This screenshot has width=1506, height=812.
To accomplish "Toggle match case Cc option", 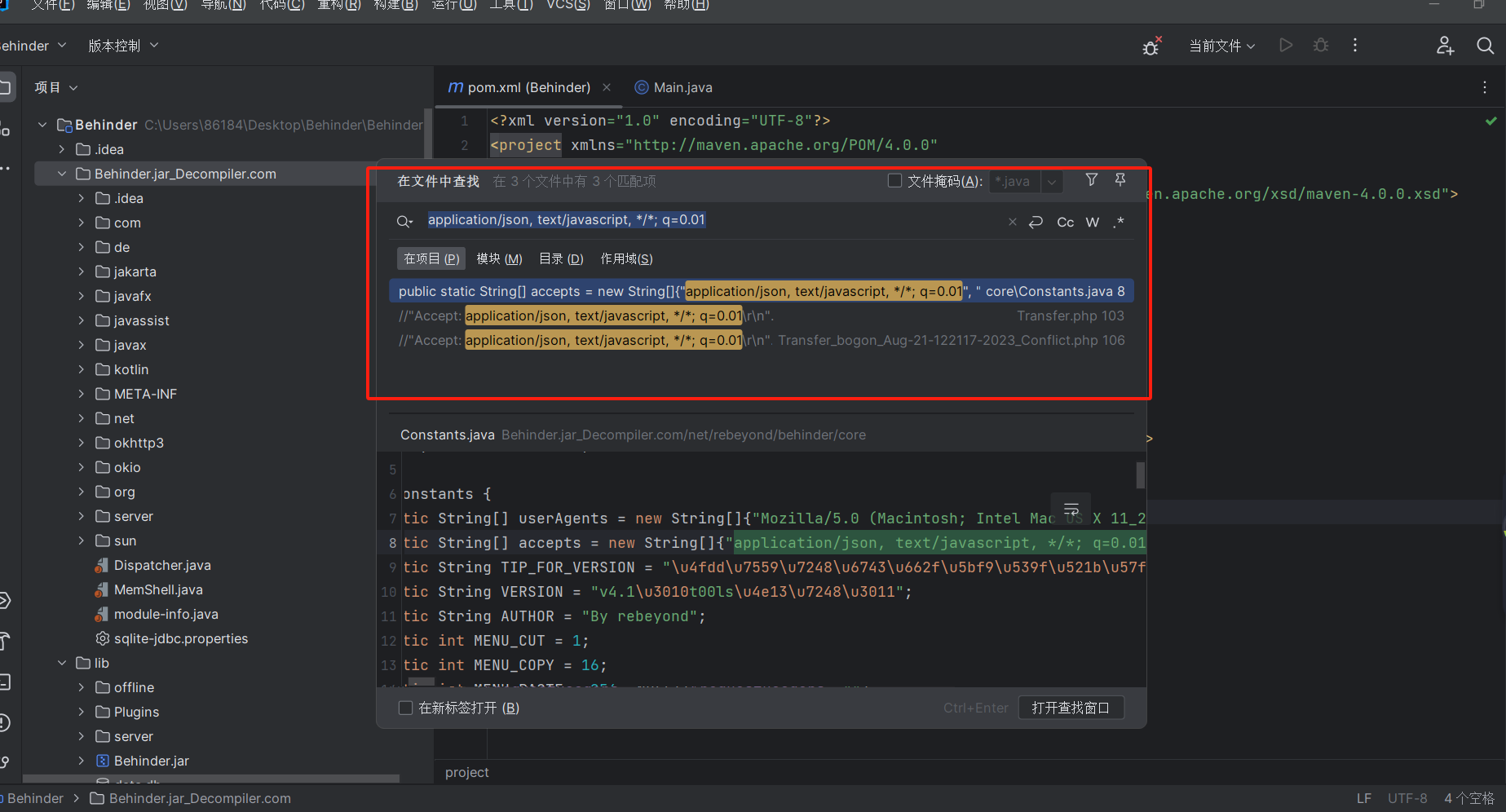I will point(1065,222).
